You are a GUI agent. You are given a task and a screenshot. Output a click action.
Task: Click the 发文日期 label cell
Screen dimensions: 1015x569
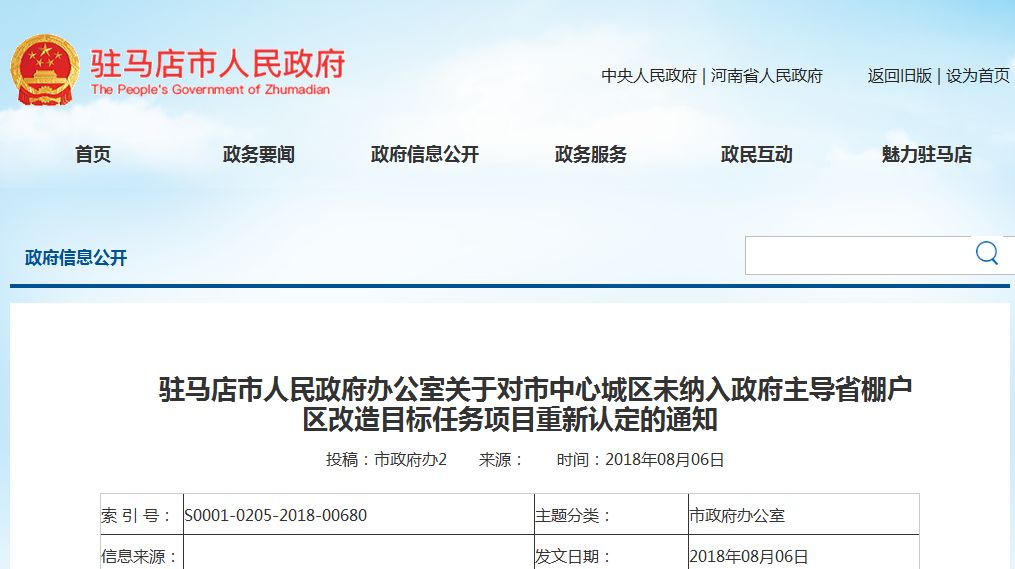[611, 553]
